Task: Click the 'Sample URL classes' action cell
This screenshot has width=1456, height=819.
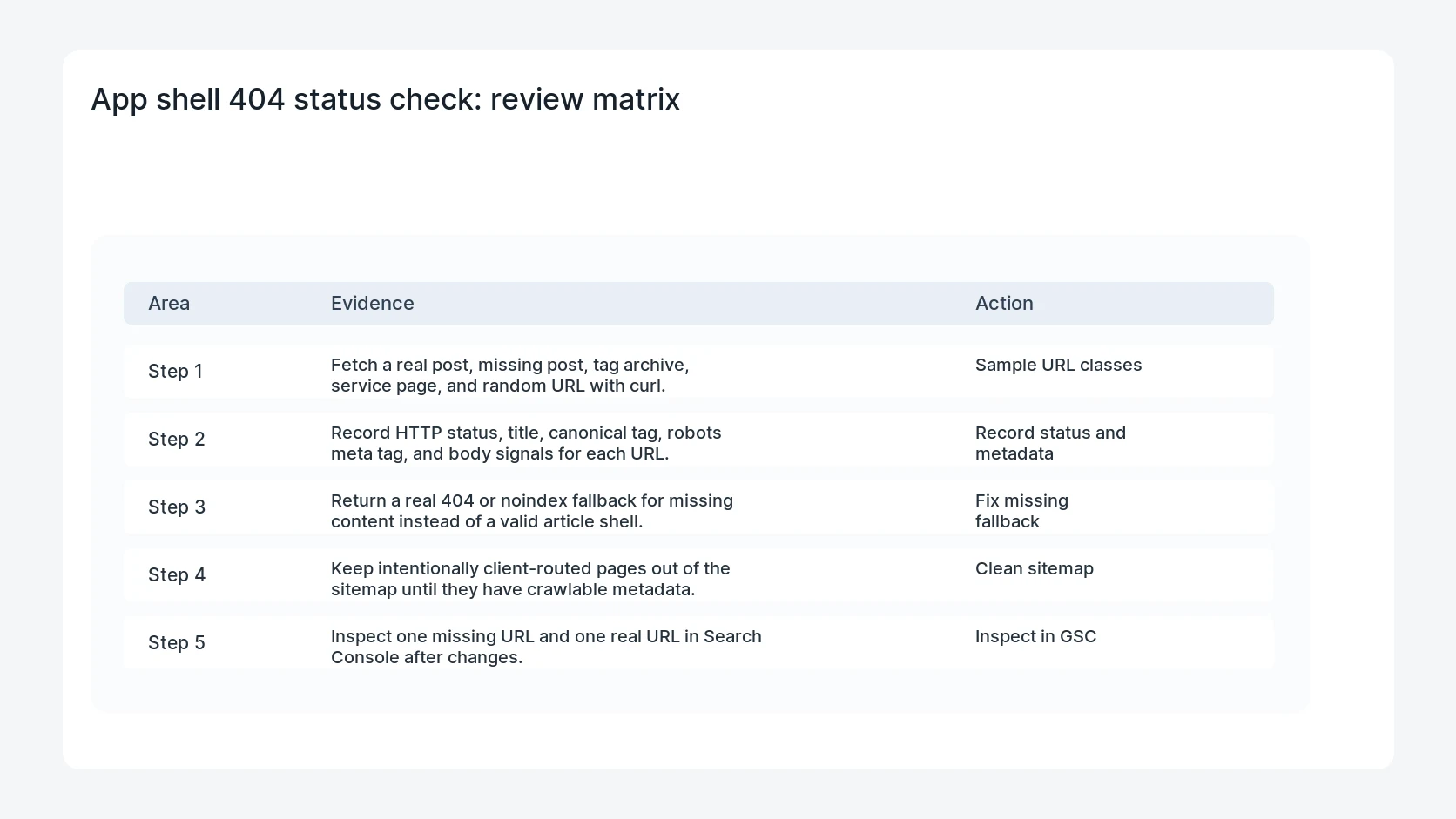Action: point(1058,365)
